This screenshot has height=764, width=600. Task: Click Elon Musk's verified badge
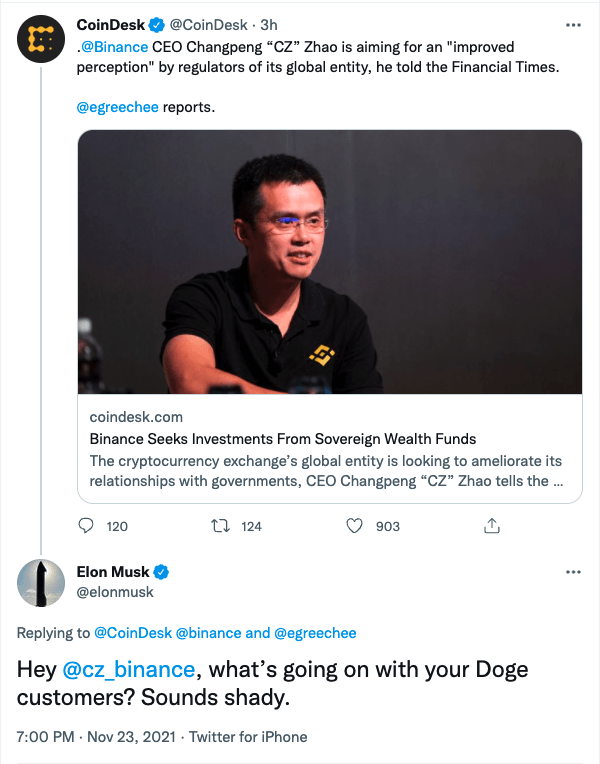point(160,572)
